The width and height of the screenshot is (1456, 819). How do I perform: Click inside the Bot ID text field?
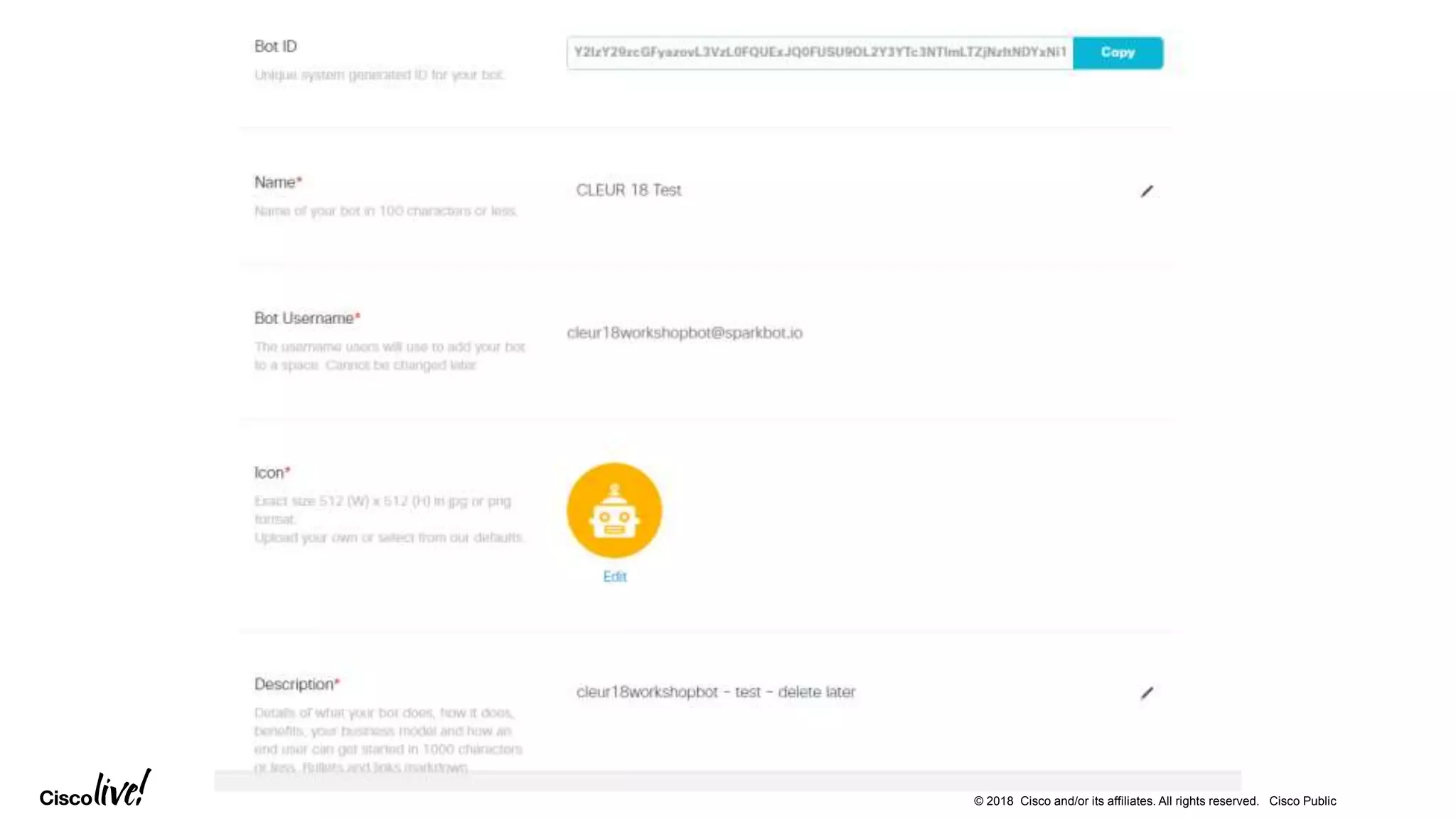tap(819, 53)
